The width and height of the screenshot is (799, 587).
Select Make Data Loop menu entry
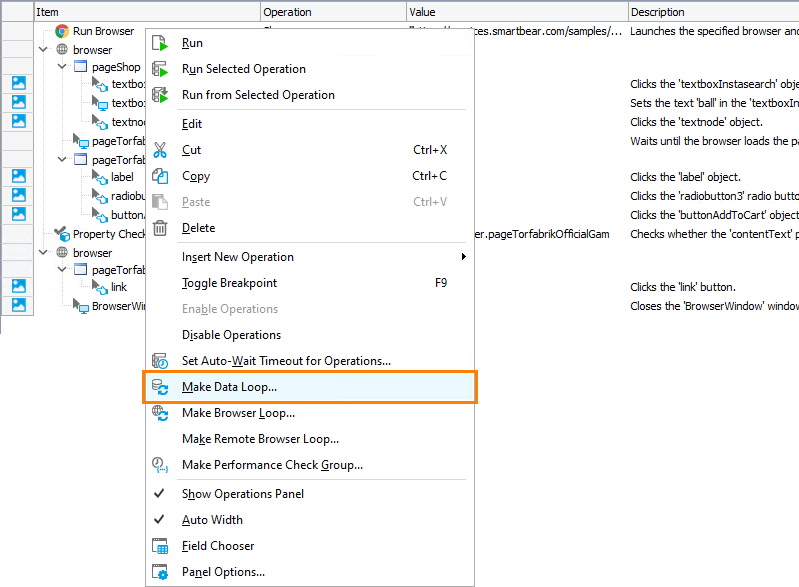click(229, 387)
